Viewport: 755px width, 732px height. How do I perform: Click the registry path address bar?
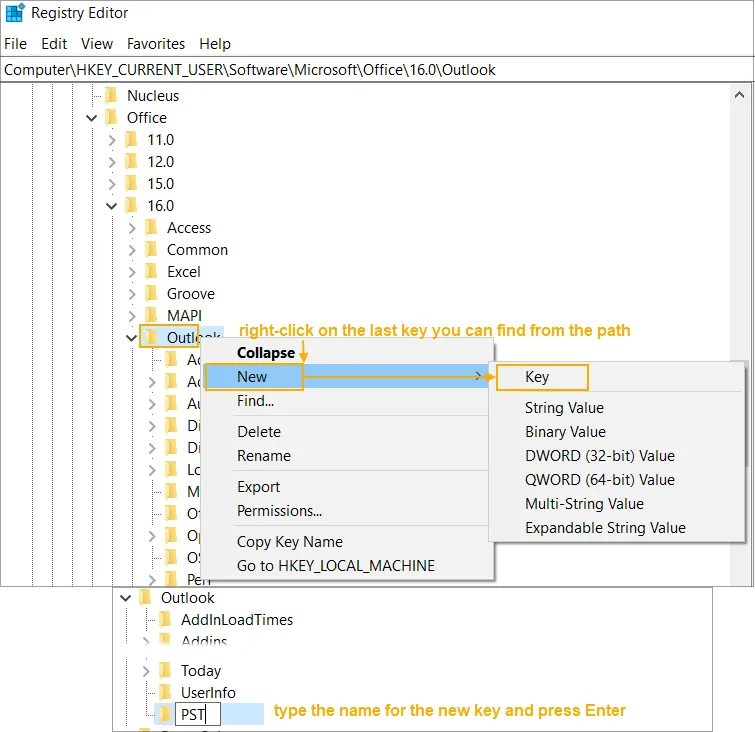(377, 70)
